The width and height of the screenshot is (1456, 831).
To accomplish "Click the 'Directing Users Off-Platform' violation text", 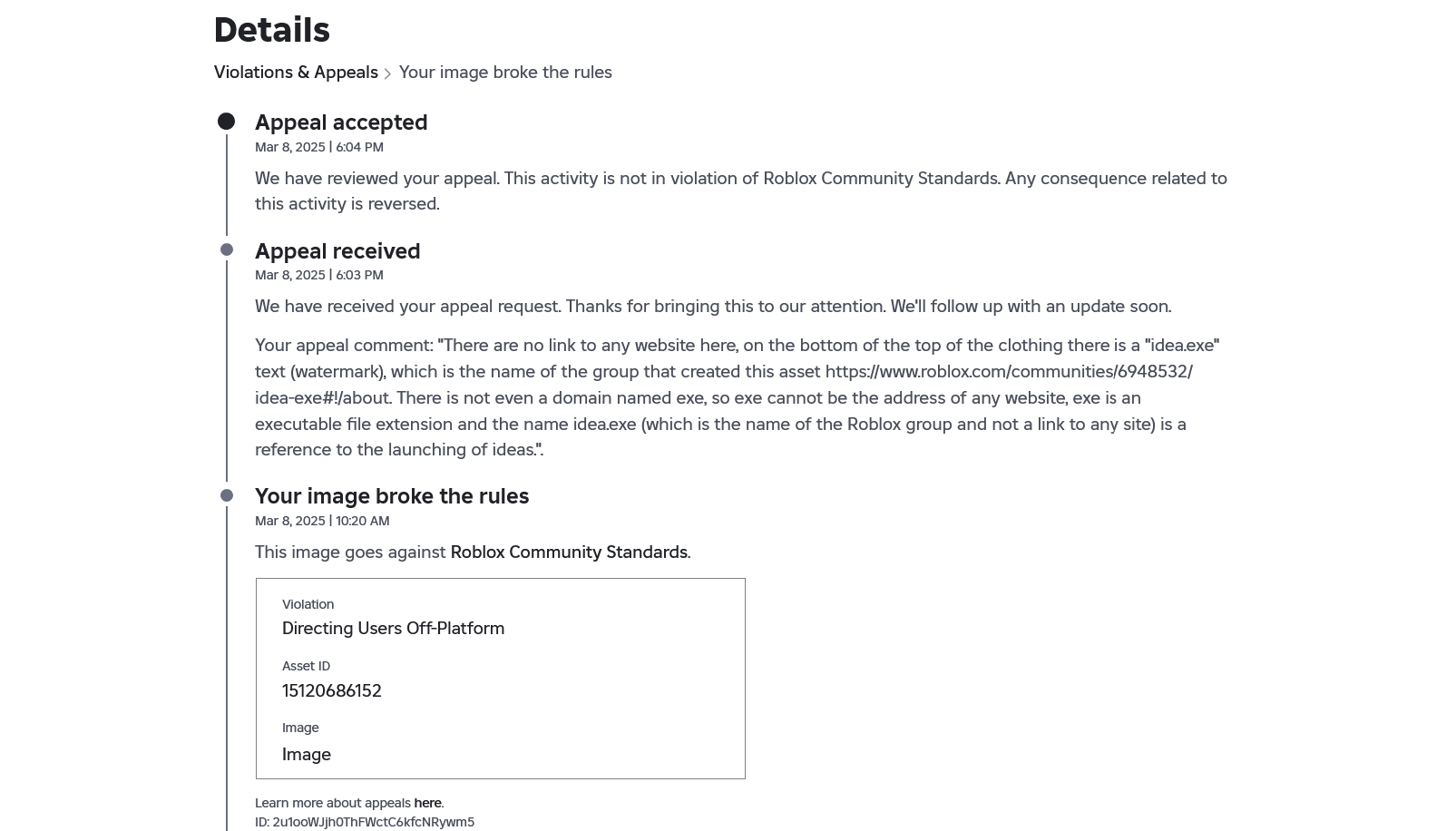I will [393, 629].
